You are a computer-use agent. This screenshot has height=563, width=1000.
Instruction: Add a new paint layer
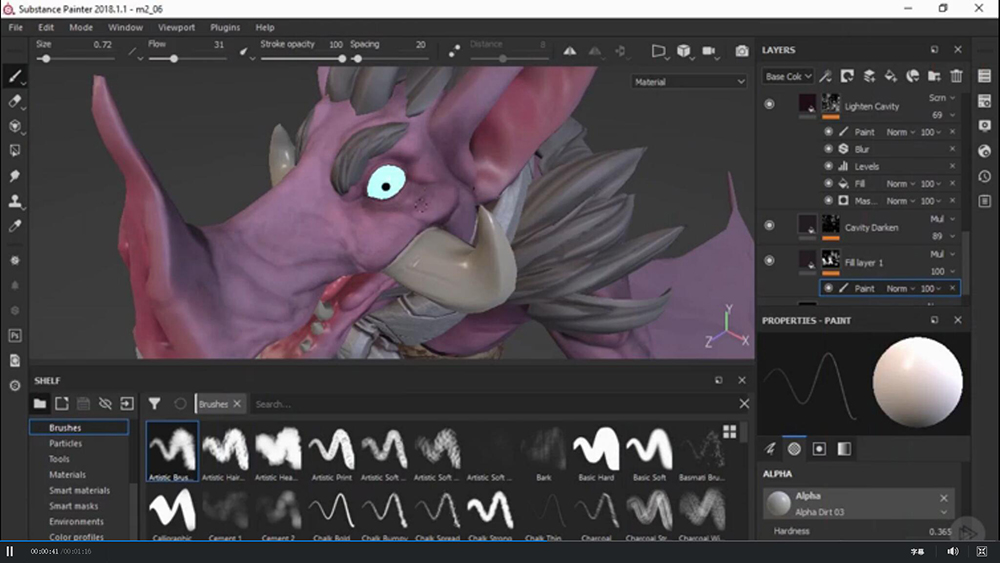coord(869,77)
